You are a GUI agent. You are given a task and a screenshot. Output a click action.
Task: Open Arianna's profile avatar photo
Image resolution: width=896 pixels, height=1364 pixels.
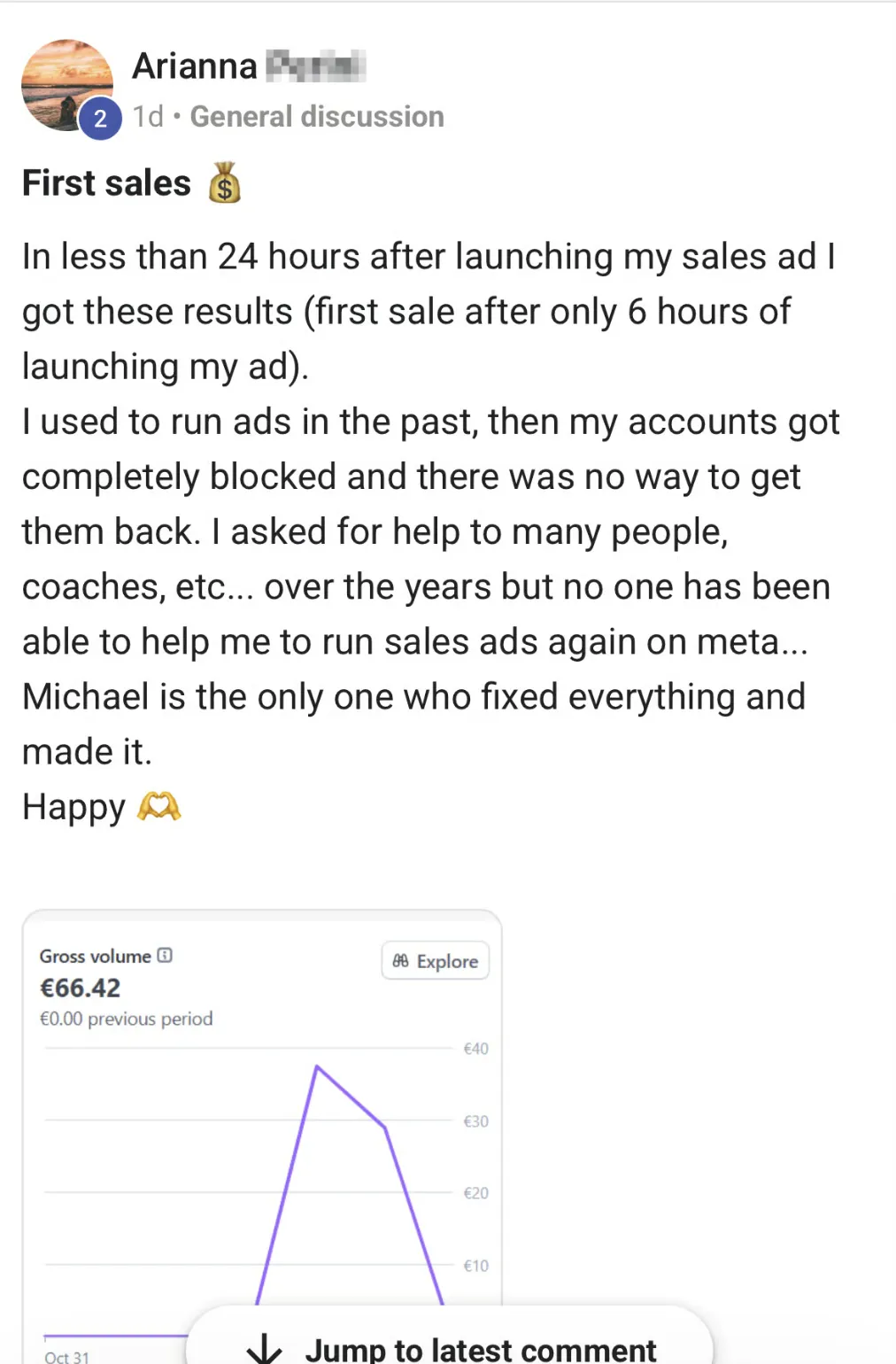[x=66, y=83]
